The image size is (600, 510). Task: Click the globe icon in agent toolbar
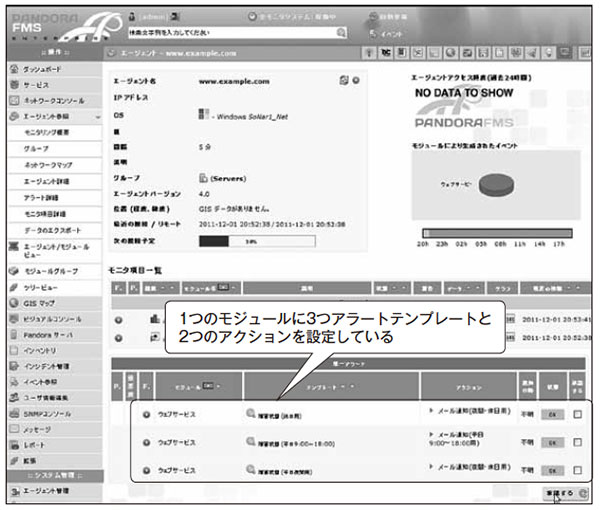tap(450, 53)
